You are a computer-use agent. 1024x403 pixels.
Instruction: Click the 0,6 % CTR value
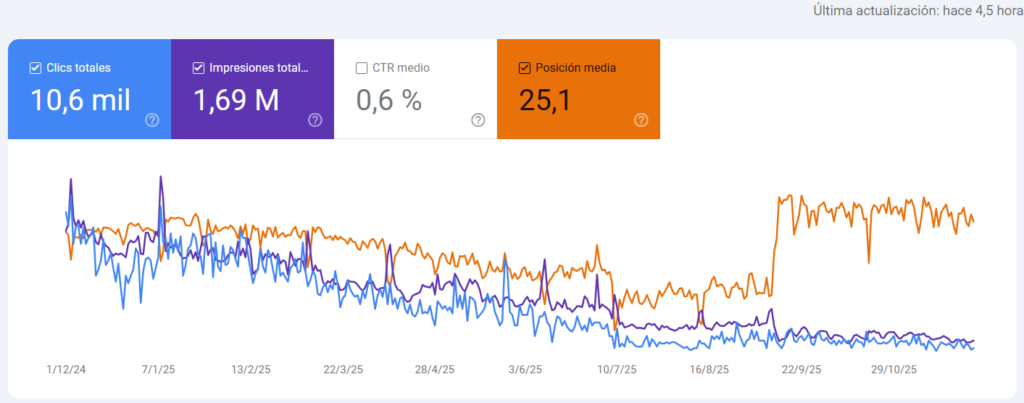click(x=389, y=100)
